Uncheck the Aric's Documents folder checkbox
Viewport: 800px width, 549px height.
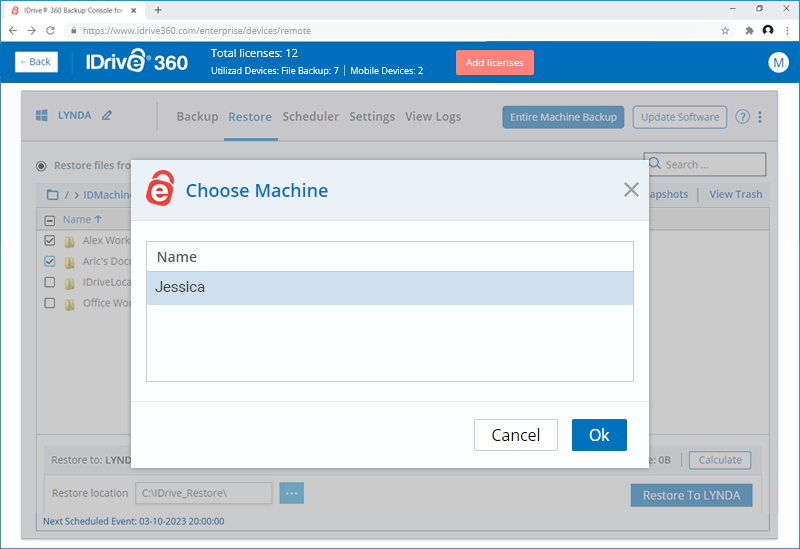click(x=49, y=261)
